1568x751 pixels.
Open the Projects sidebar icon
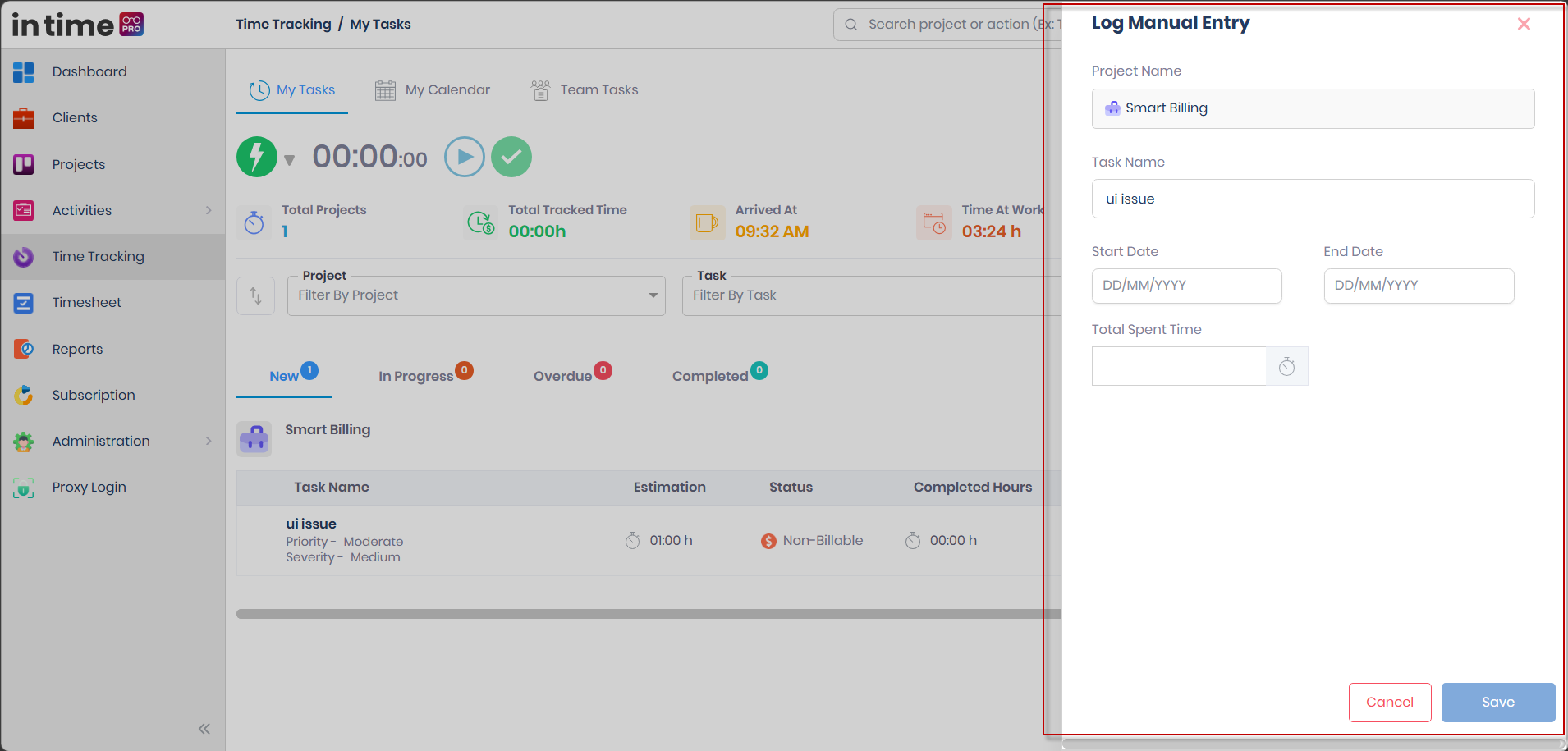(x=24, y=164)
